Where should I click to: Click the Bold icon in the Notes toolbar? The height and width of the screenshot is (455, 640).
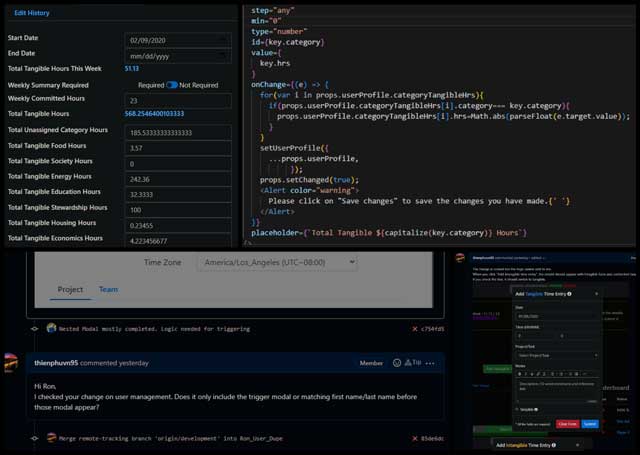520,374
